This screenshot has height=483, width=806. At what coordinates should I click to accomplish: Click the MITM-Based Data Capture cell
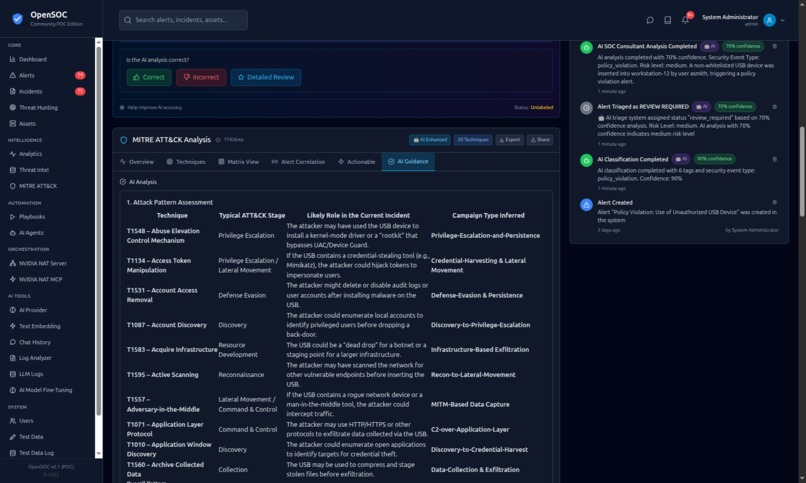coord(486,404)
